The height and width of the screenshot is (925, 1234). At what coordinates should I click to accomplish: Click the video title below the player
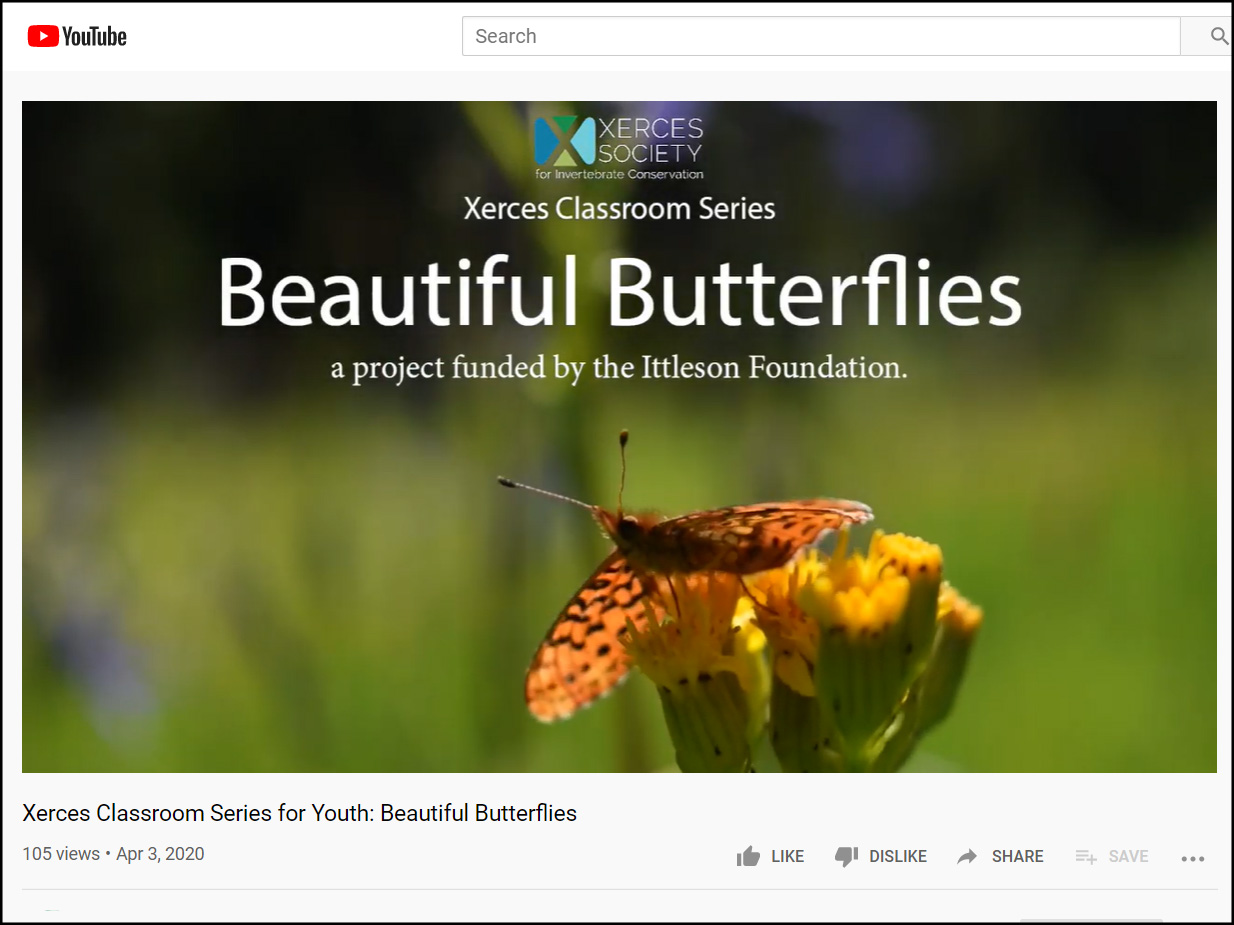[300, 813]
